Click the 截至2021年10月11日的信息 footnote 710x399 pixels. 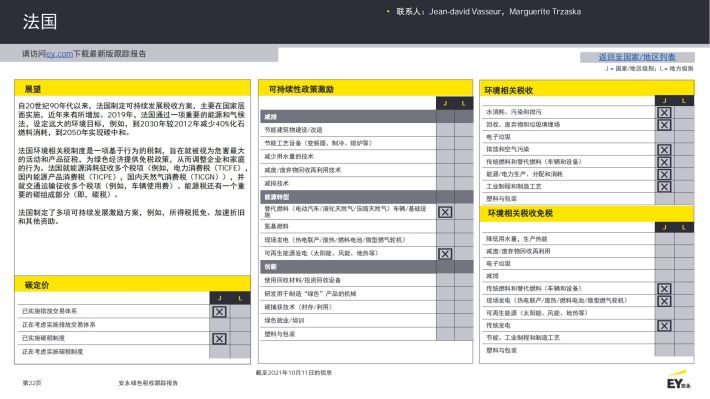coord(294,373)
